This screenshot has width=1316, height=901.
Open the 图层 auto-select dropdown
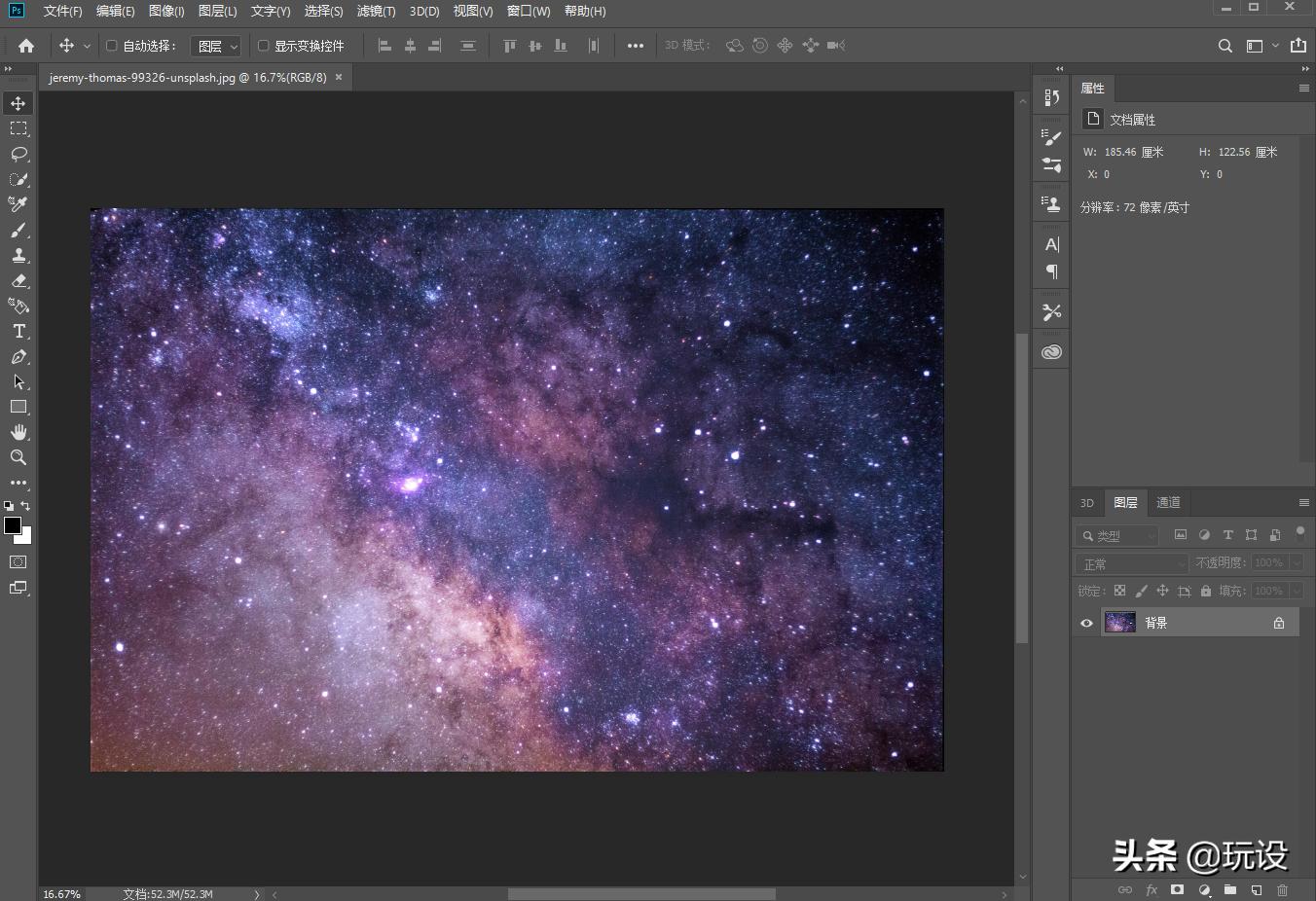pyautogui.click(x=215, y=46)
